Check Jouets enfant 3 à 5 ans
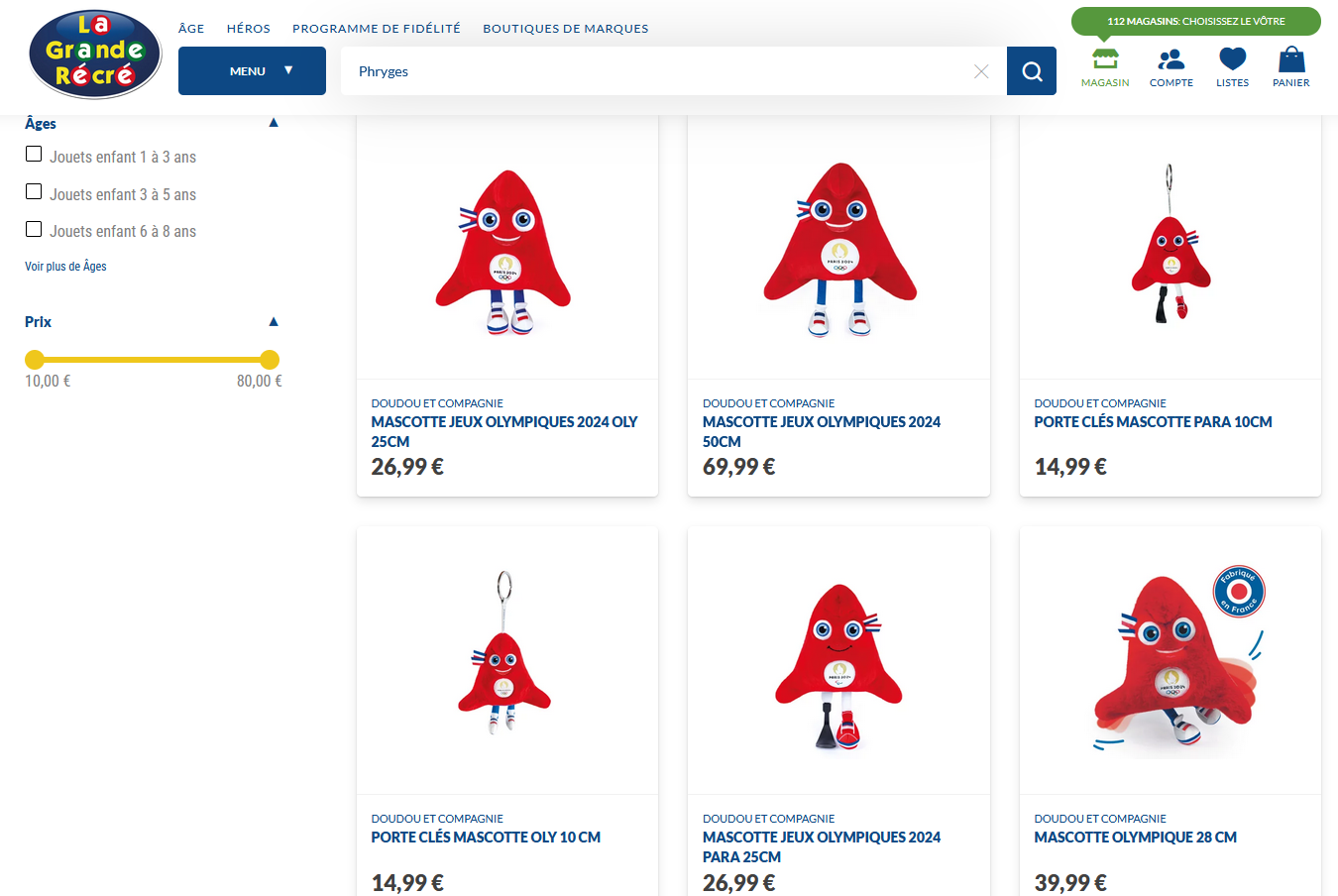The width and height of the screenshot is (1338, 896). pyautogui.click(x=34, y=191)
